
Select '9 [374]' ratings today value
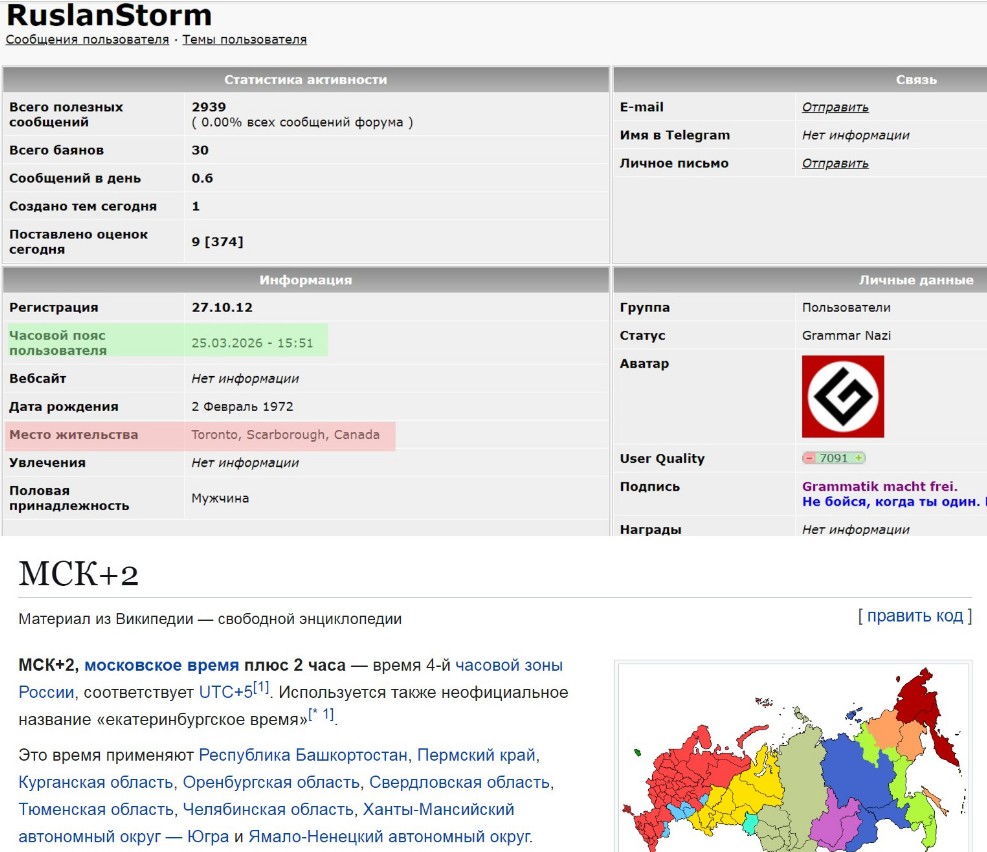(217, 242)
